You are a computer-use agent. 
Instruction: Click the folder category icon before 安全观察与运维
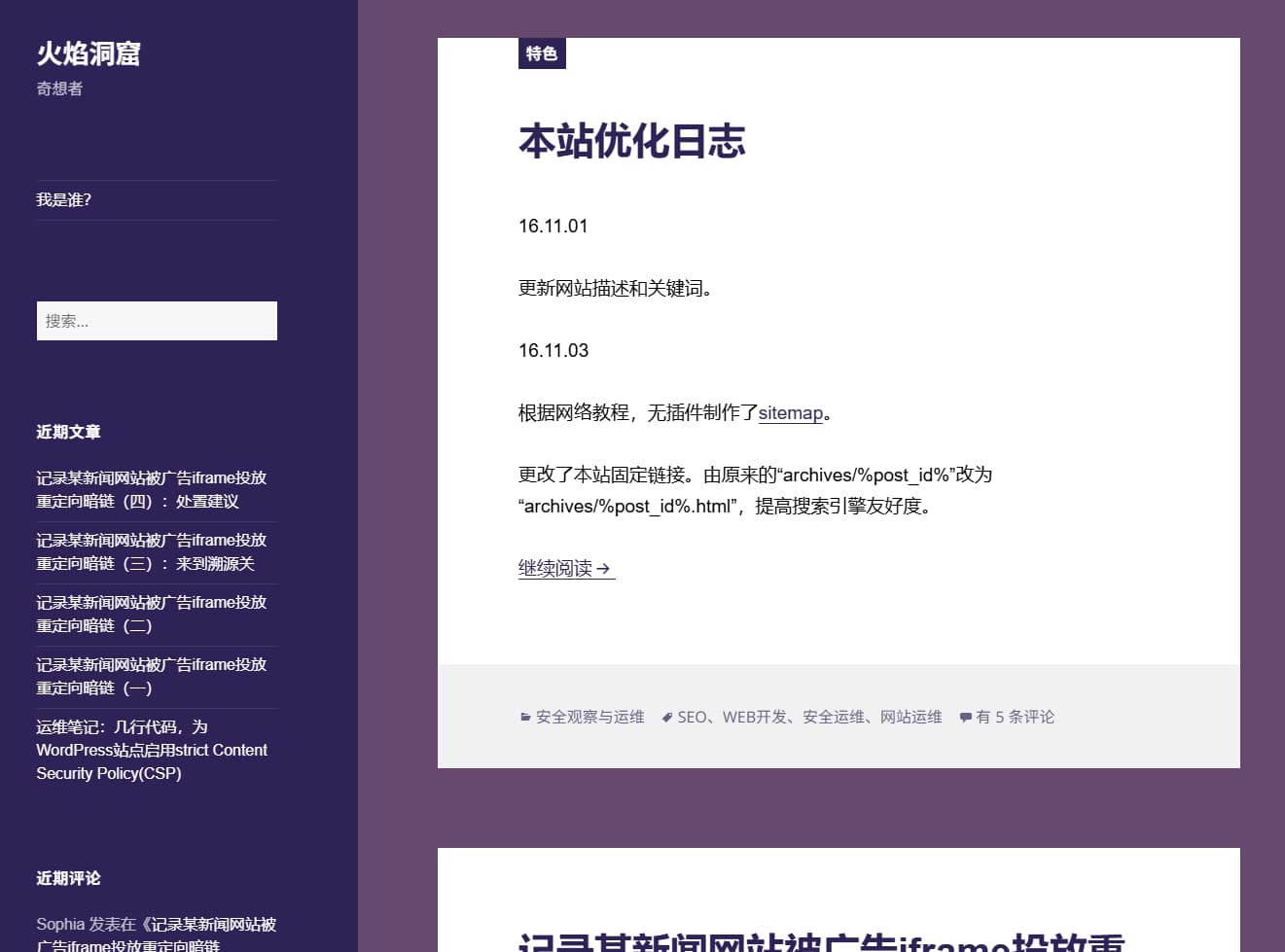[x=523, y=717]
